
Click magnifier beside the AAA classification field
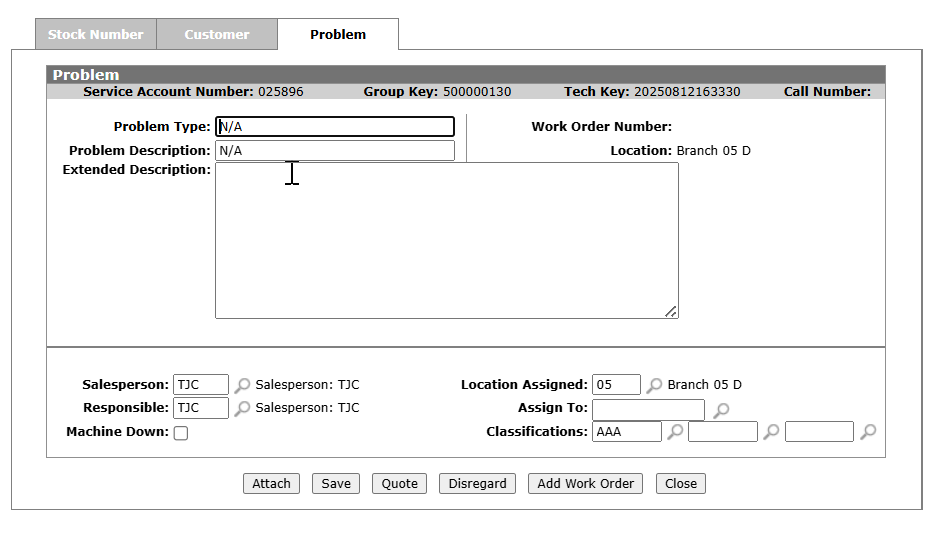click(676, 432)
